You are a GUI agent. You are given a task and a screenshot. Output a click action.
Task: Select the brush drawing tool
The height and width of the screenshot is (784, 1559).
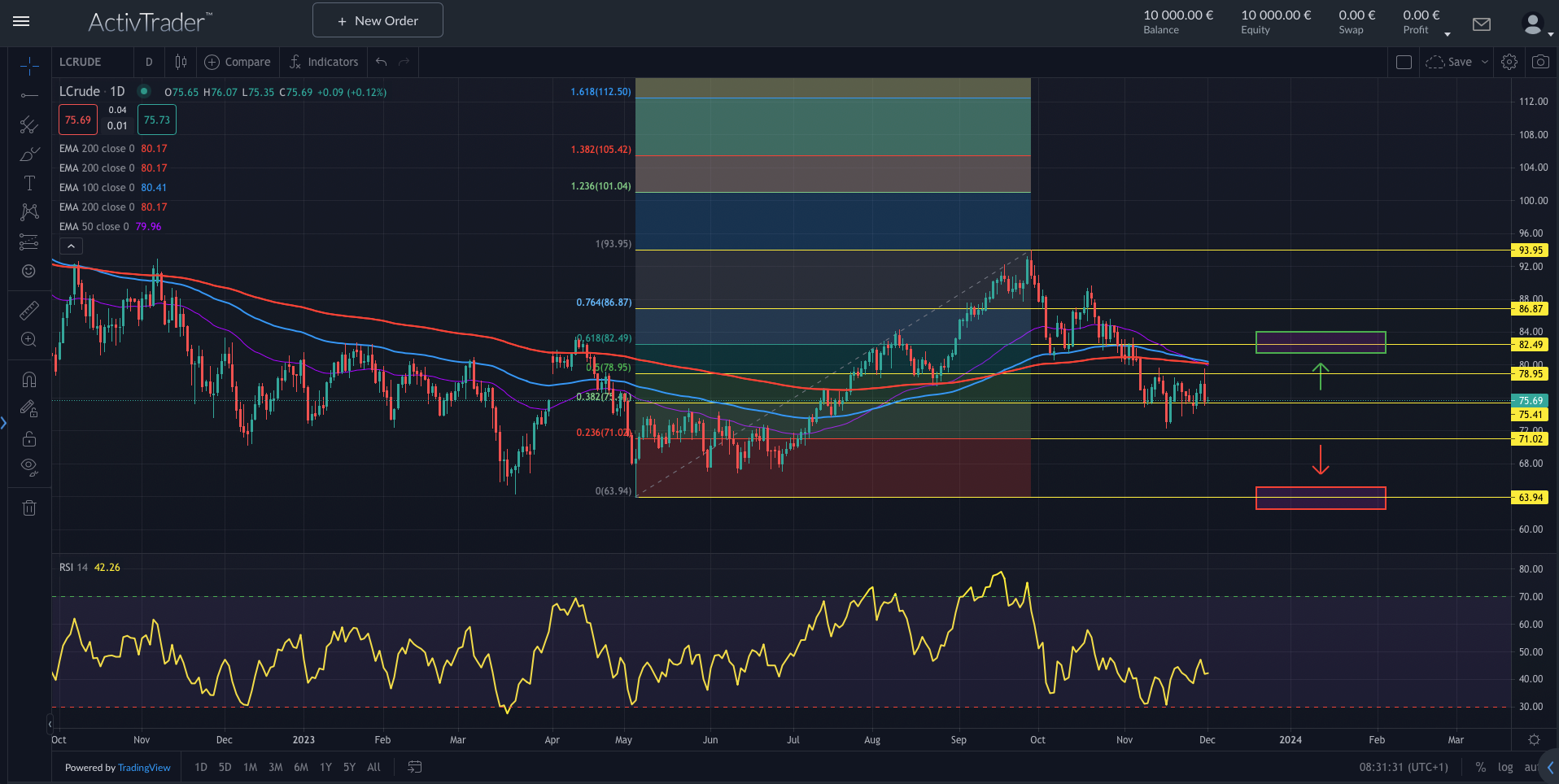[x=29, y=155]
